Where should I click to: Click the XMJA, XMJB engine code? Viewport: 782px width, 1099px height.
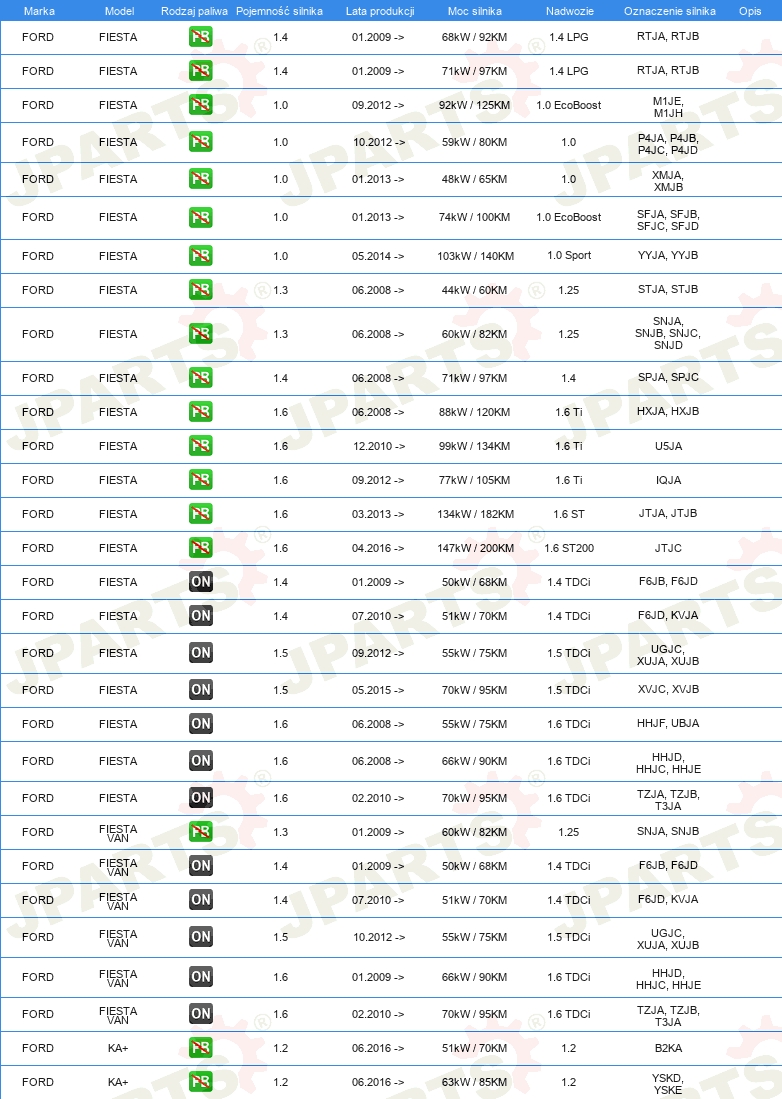click(668, 181)
